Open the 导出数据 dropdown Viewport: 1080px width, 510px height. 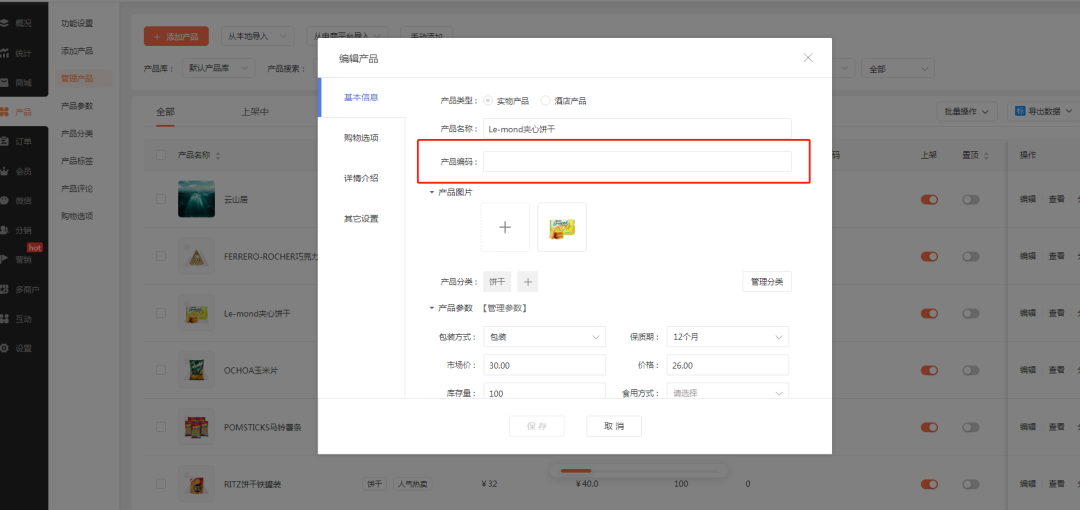click(1043, 111)
